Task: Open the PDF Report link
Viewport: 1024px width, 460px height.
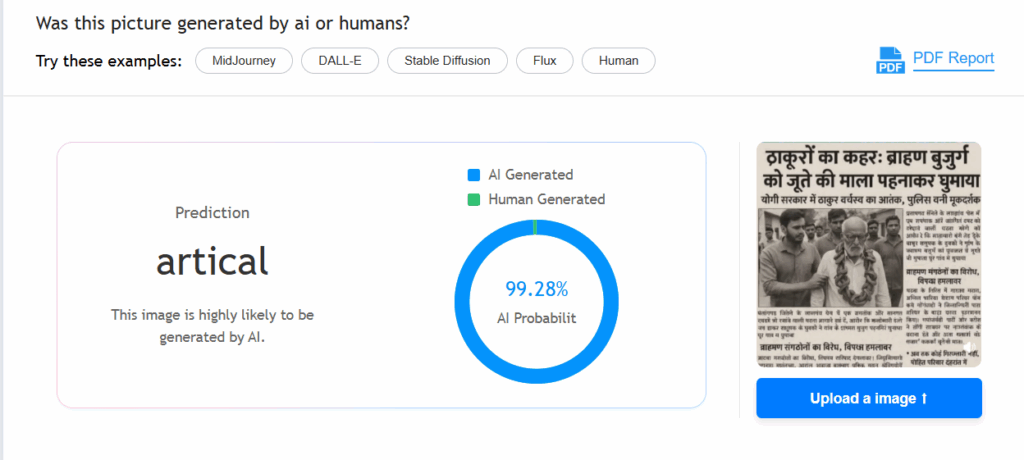Action: [x=953, y=58]
